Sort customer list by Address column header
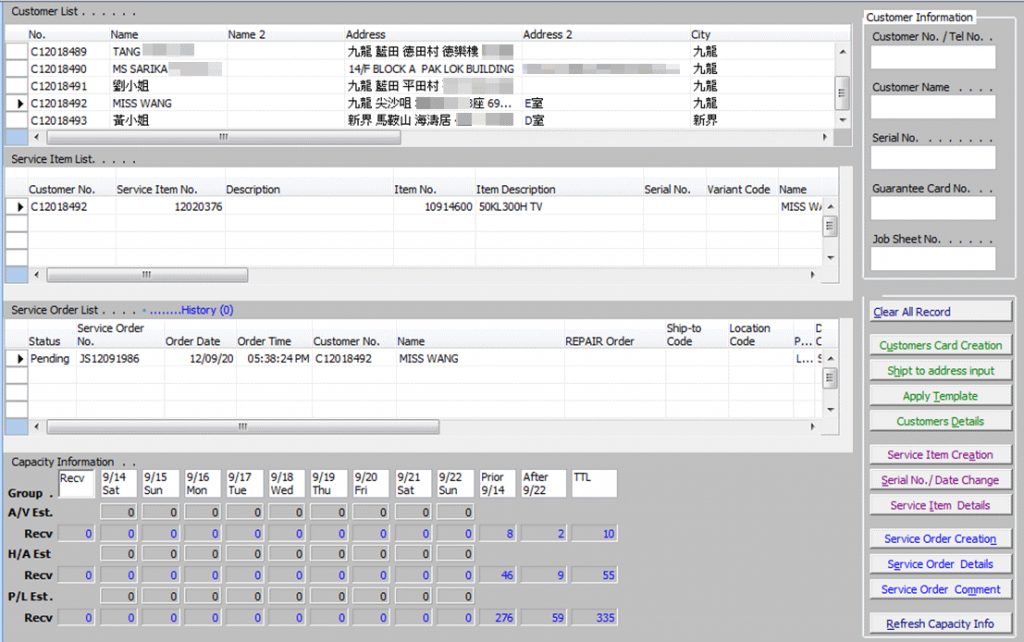Screen dimensions: 1024x642 coord(366,34)
